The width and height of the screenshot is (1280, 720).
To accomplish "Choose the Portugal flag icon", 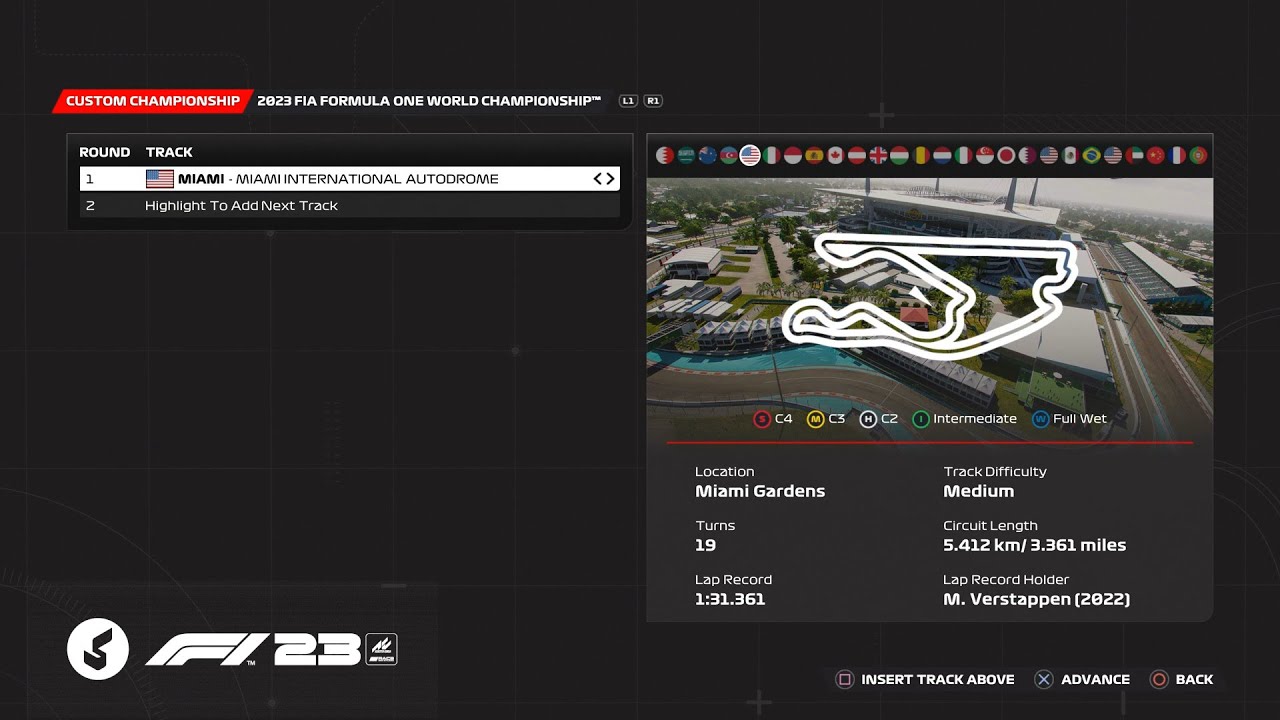I will click(x=1198, y=155).
